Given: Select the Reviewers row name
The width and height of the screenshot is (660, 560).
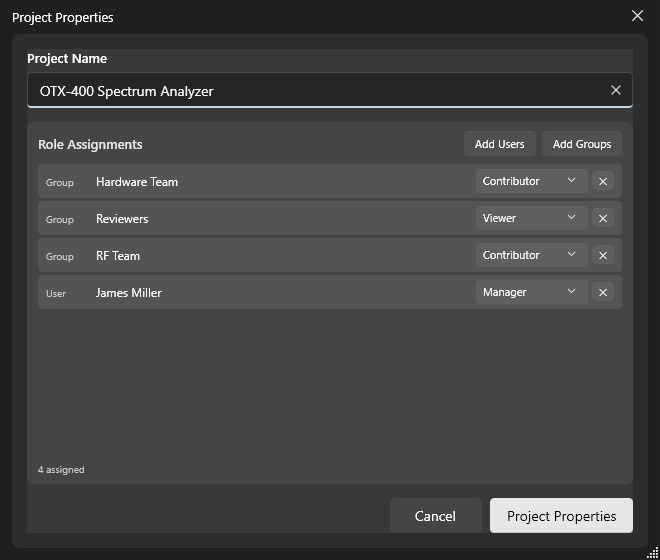Looking at the screenshot, I should point(122,219).
